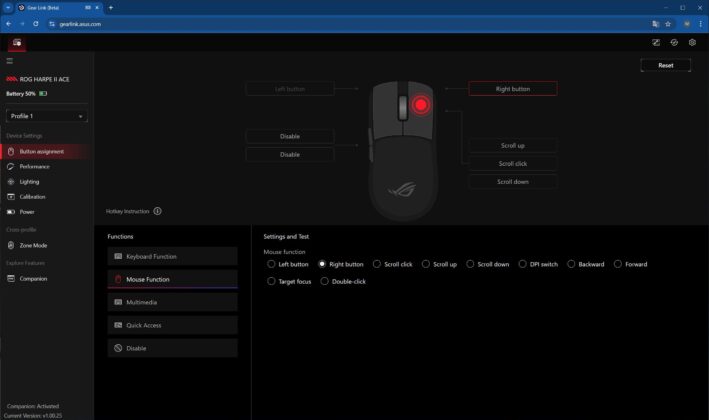This screenshot has height=420, width=709.
Task: Open the browser three-dot menu
Action: (x=700, y=24)
